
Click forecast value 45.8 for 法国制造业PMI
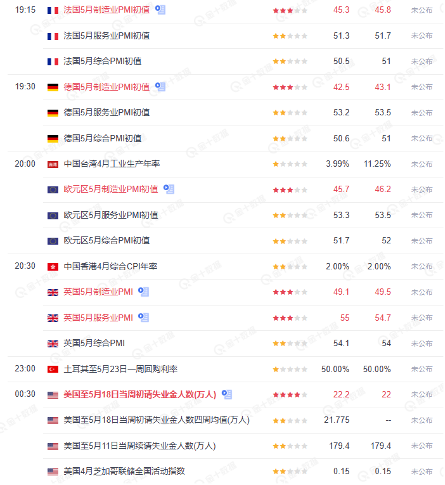[383, 10]
